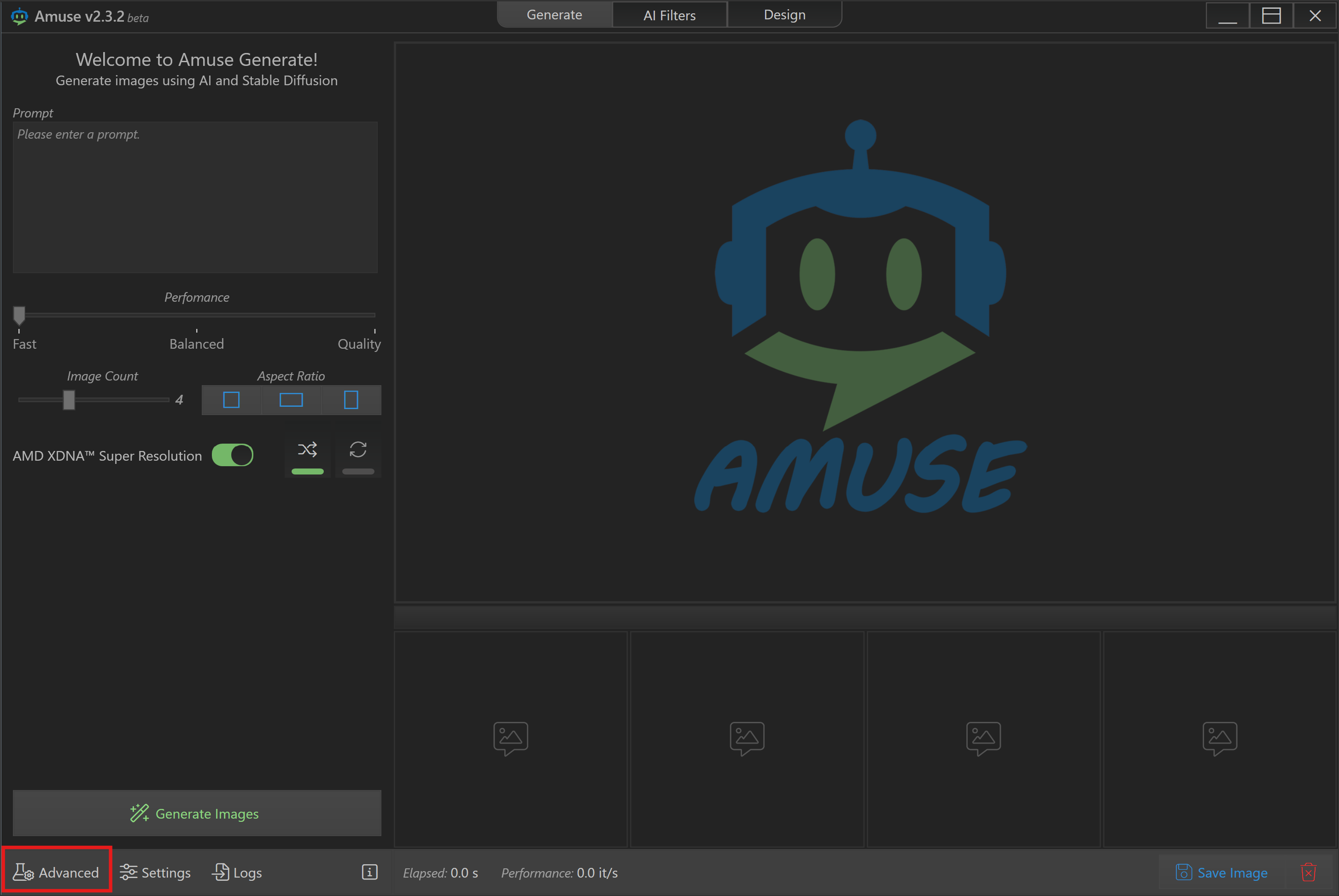Viewport: 1339px width, 896px height.
Task: Toggle the random seed shuffle button
Action: coord(307,456)
